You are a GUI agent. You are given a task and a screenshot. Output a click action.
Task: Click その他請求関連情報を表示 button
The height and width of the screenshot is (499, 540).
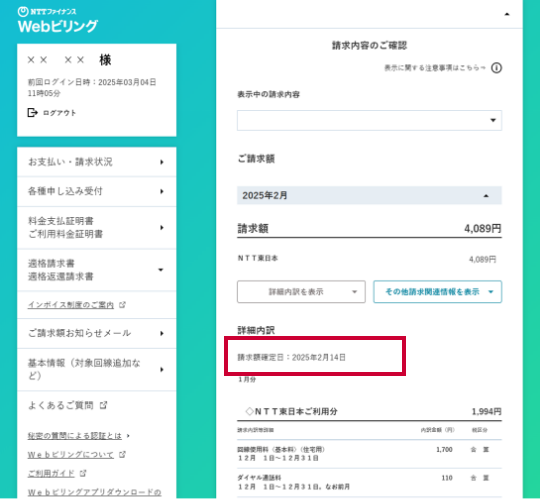click(437, 292)
